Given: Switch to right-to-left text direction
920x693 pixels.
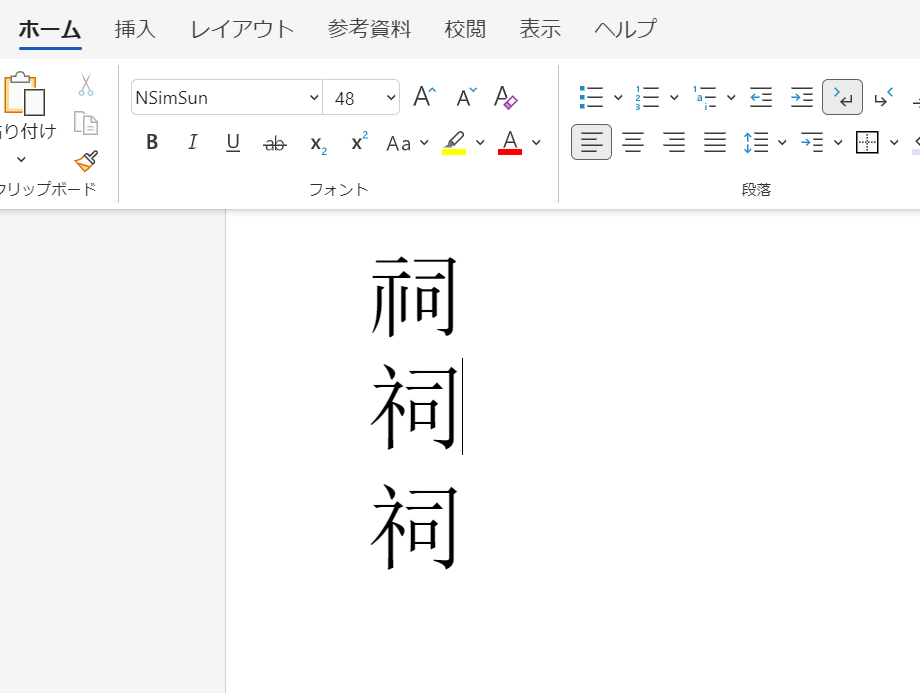Looking at the screenshot, I should (883, 97).
